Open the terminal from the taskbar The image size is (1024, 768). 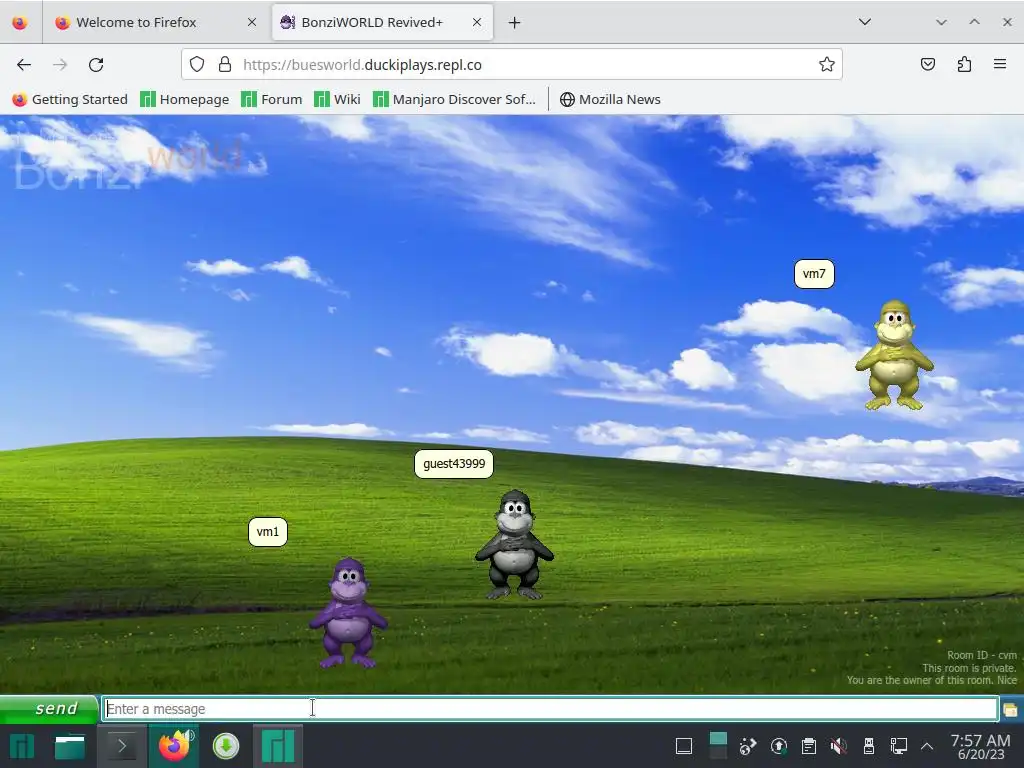[x=121, y=746]
